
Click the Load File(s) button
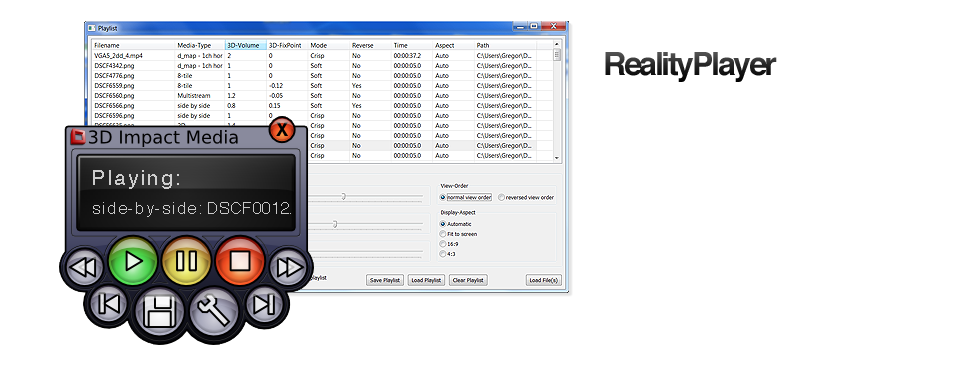click(544, 280)
